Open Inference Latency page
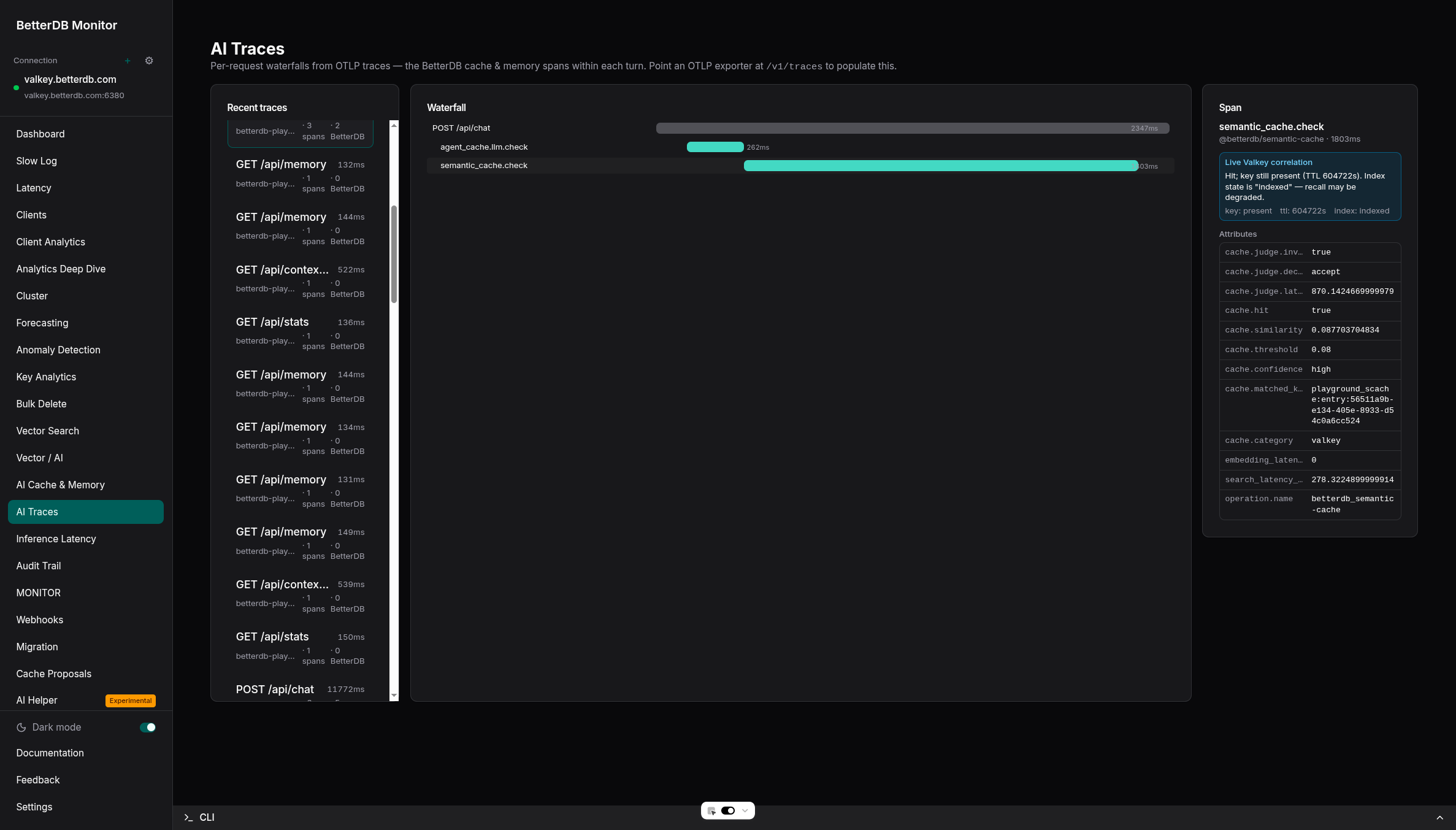Viewport: 1456px width, 830px height. pyautogui.click(x=86, y=539)
